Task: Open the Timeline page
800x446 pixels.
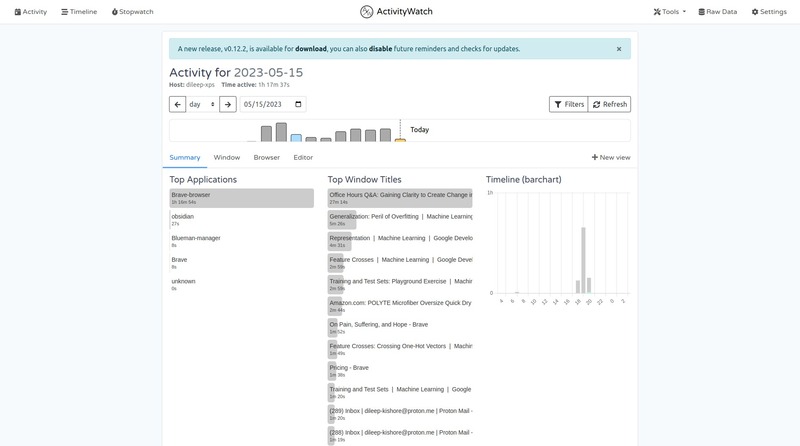Action: (79, 12)
